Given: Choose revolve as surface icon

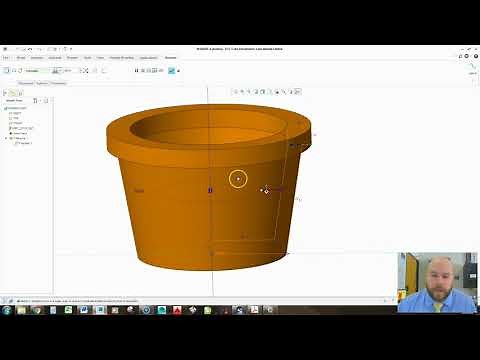Looking at the screenshot, I should 14,70.
